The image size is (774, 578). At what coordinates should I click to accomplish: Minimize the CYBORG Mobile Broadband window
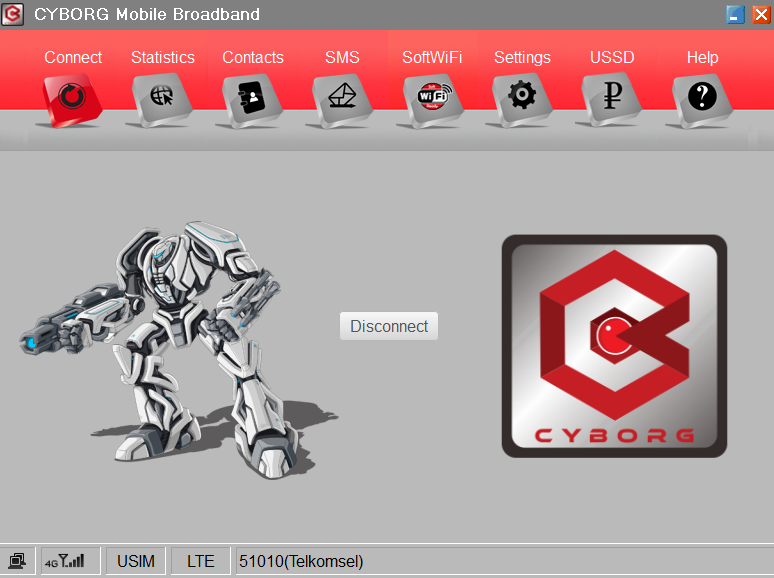tap(735, 14)
